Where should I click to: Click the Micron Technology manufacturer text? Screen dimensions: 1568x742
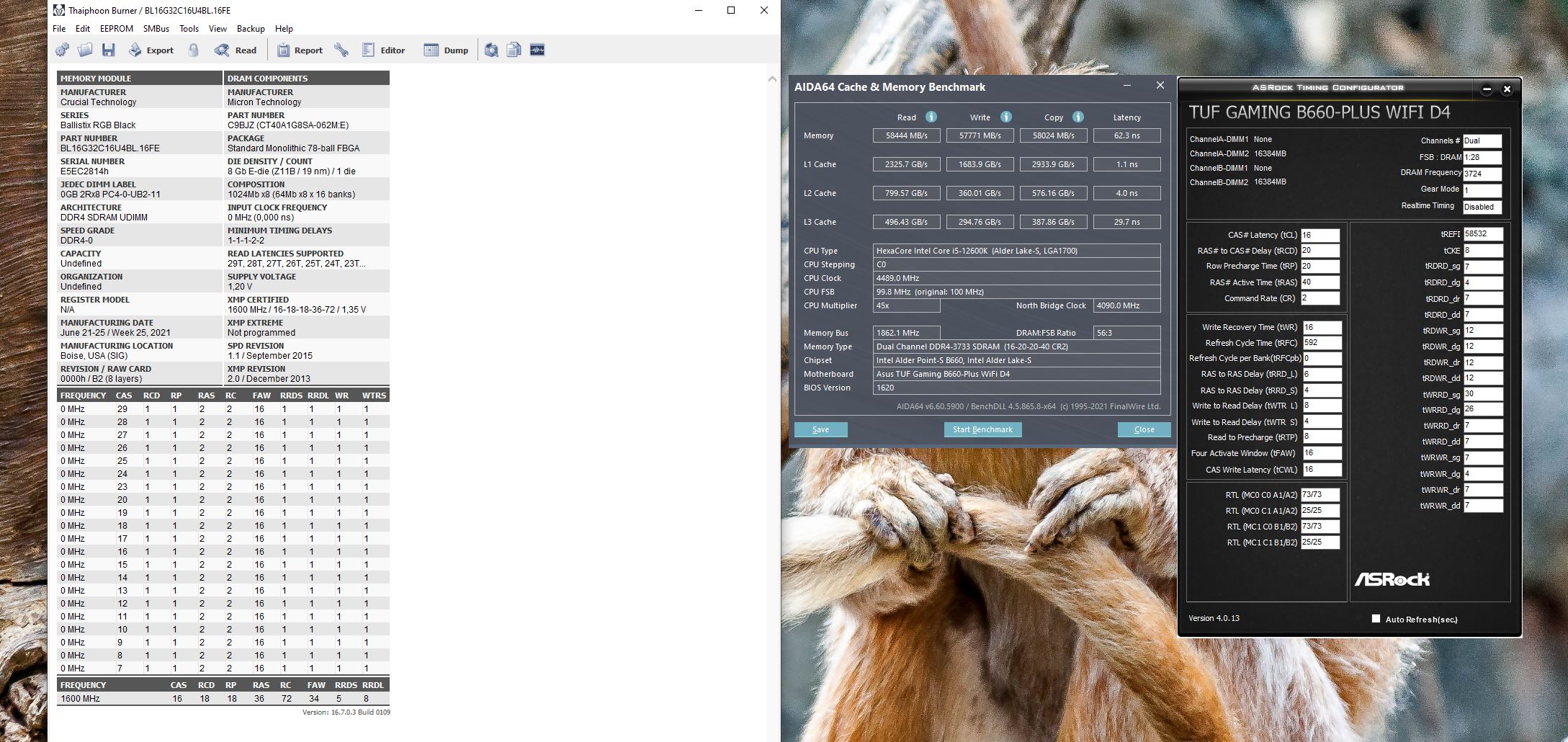264,102
